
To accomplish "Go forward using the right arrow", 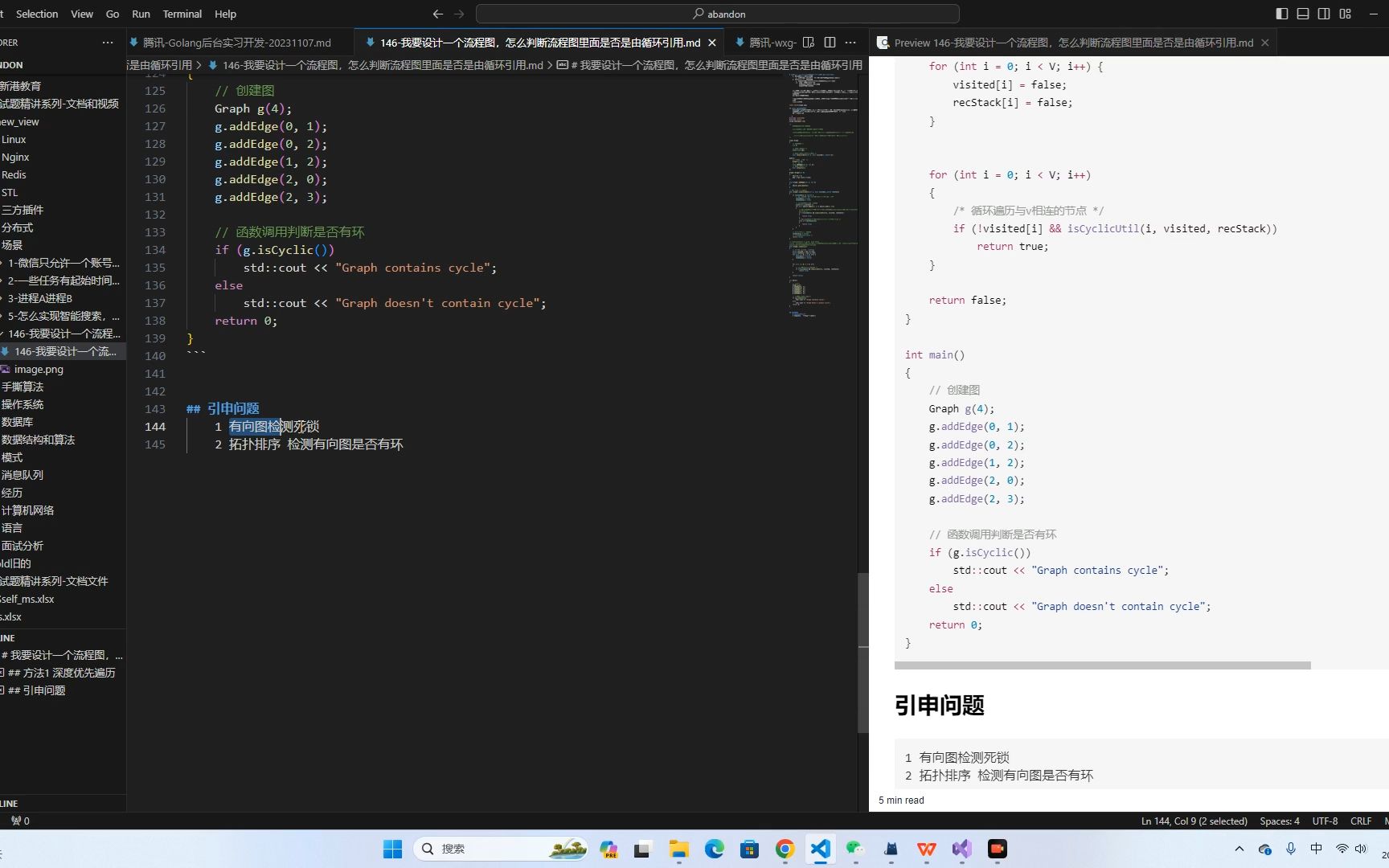I will coord(459,14).
